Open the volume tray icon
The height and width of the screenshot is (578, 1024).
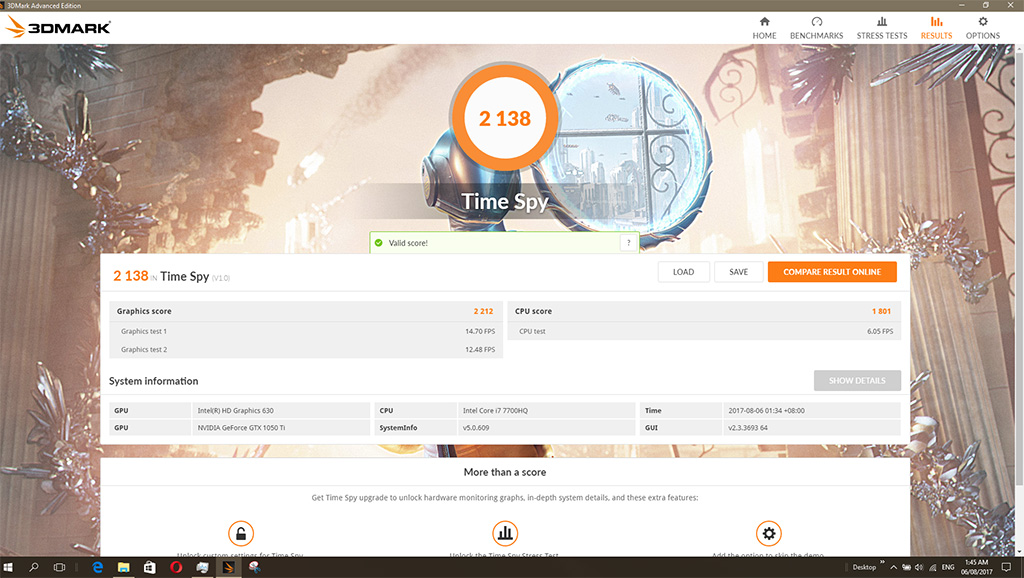click(x=919, y=567)
